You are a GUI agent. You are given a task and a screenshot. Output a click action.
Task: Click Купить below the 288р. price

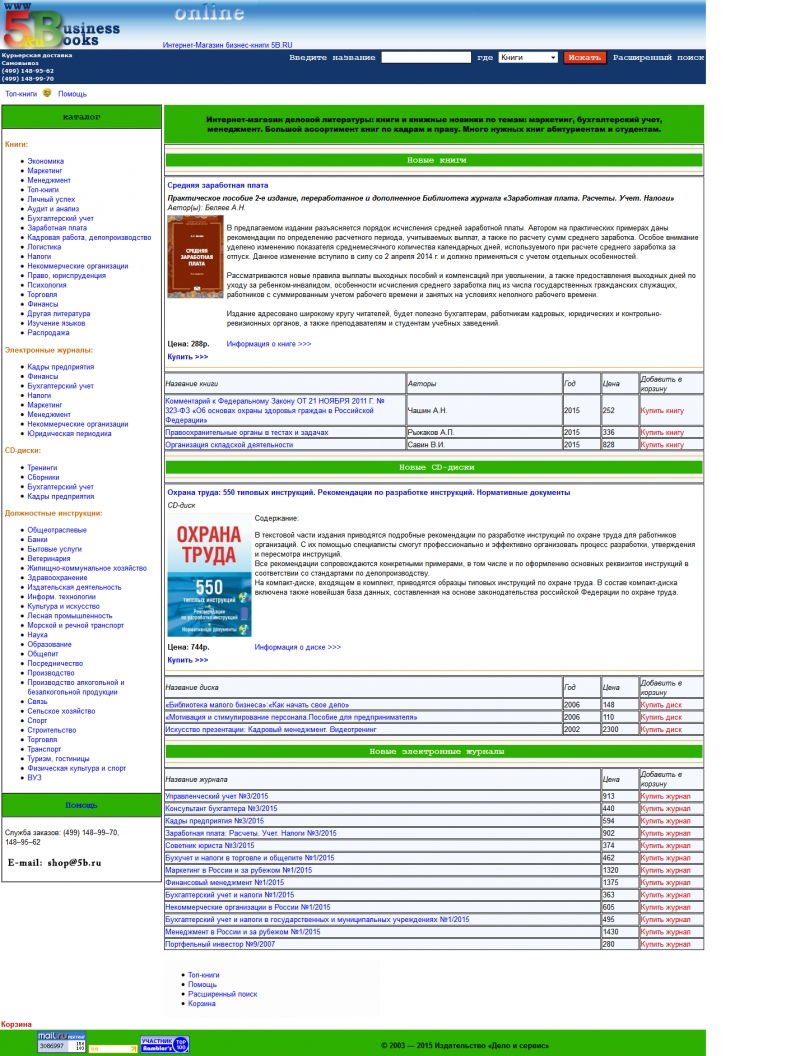(x=188, y=356)
